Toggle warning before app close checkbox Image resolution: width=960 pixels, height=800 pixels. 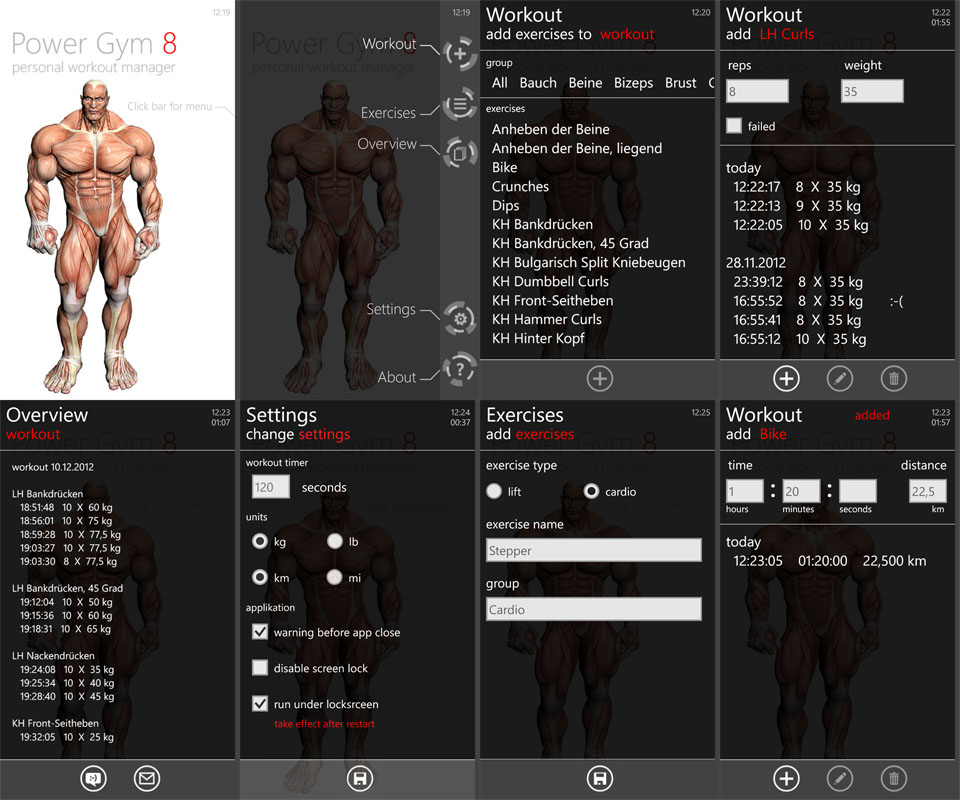(260, 632)
